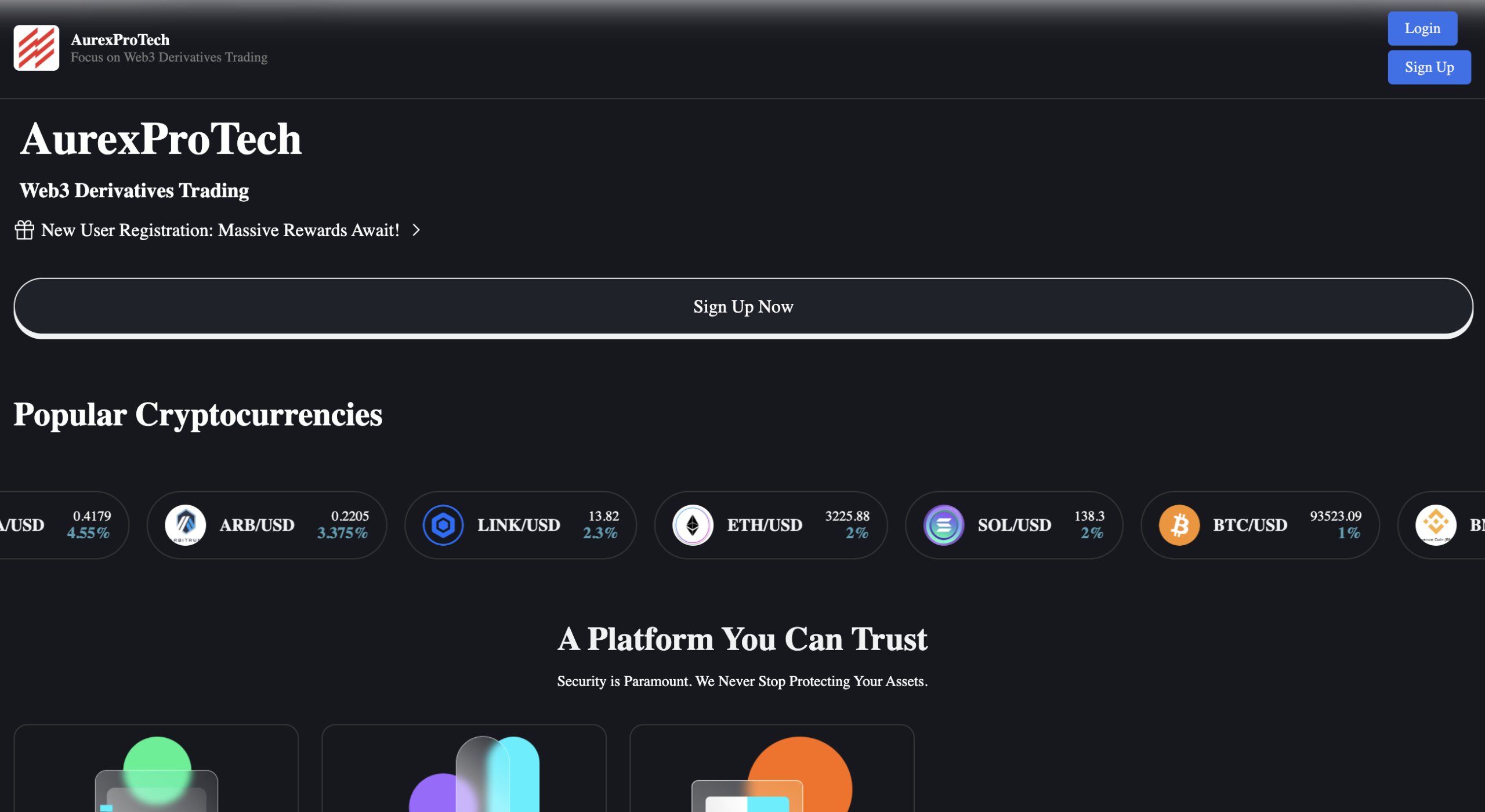Screen dimensions: 1485x812
Task: Click the orange Bitcoin coin icon
Action: point(1179,525)
